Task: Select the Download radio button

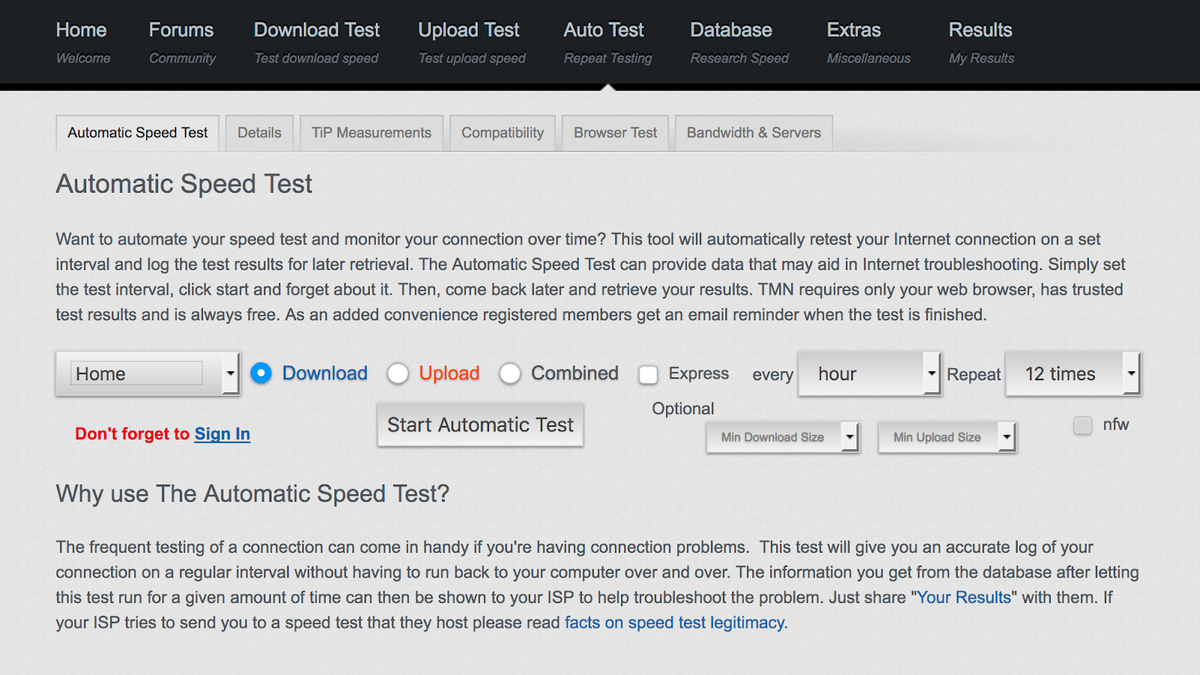Action: [261, 373]
